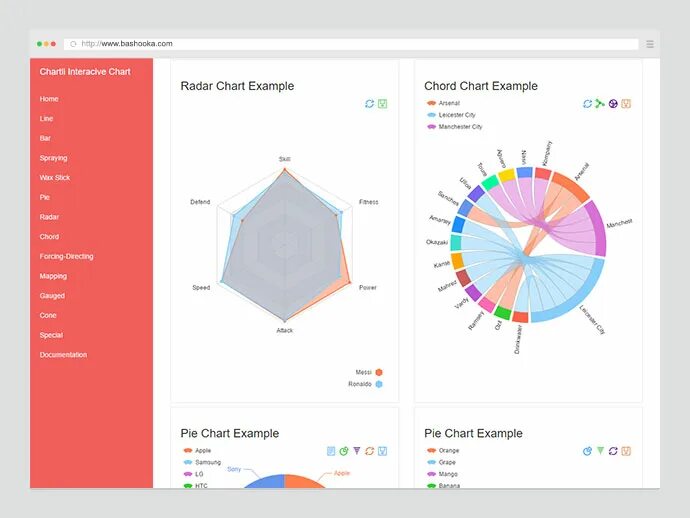
Task: Open the Cone sidebar item
Action: 48,316
